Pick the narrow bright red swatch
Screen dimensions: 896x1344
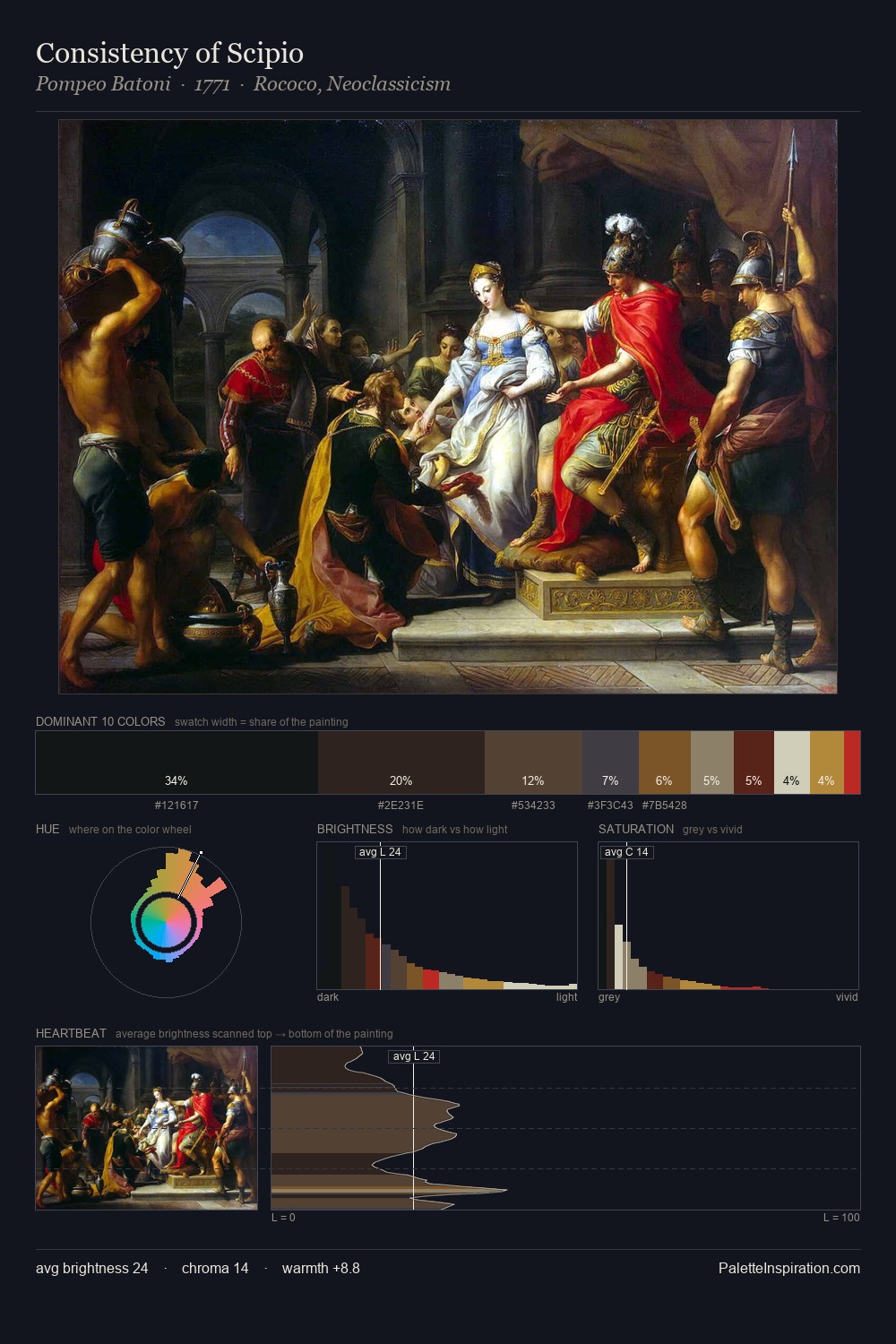point(852,762)
